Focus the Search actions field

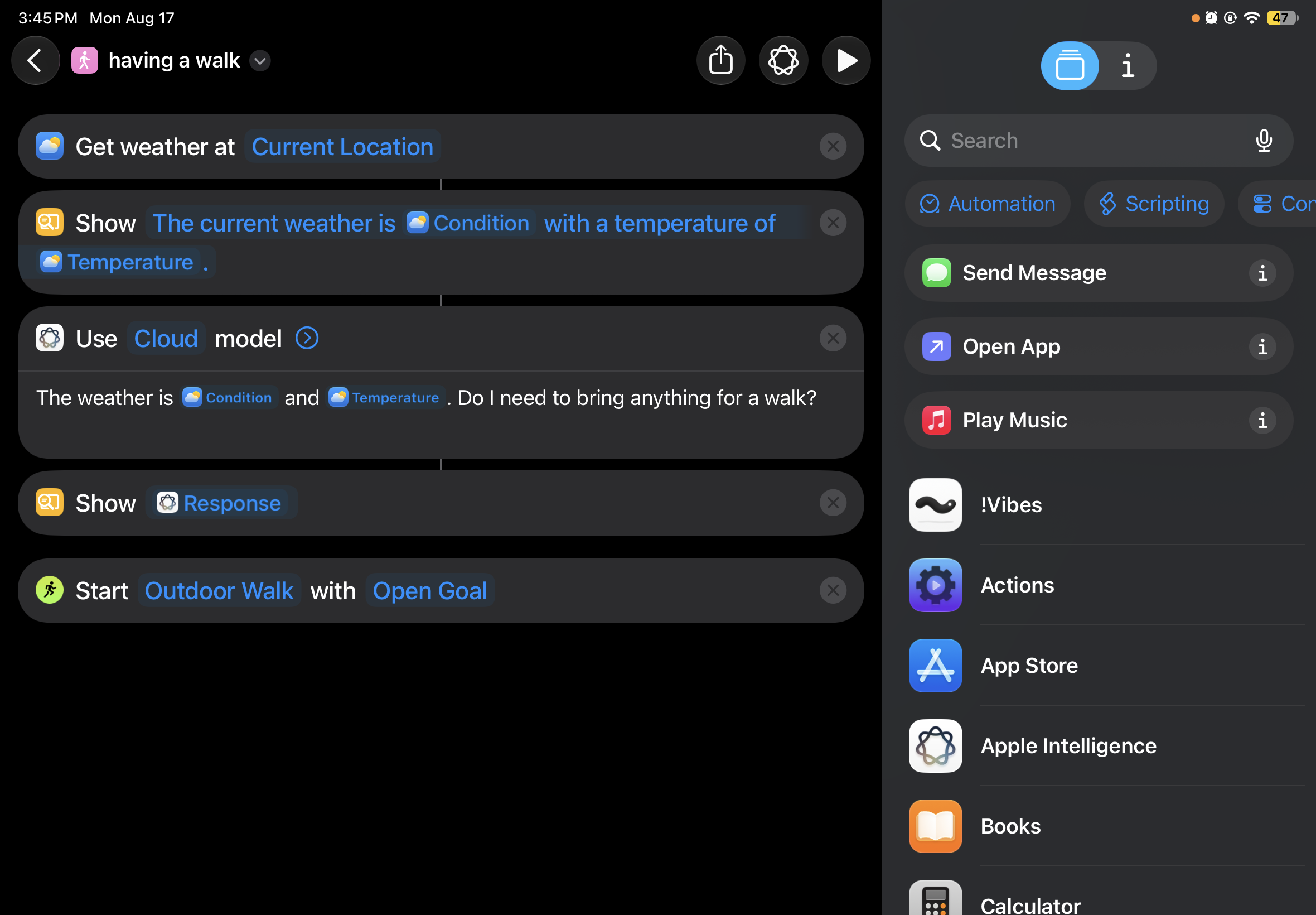[1099, 141]
